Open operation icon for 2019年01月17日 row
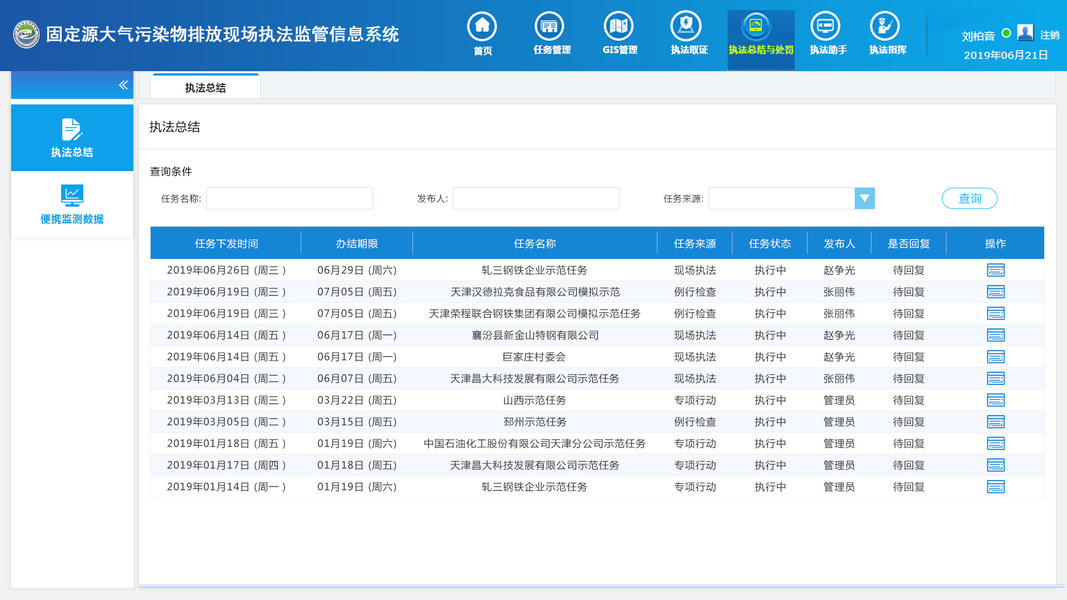The height and width of the screenshot is (600, 1067). click(x=996, y=465)
